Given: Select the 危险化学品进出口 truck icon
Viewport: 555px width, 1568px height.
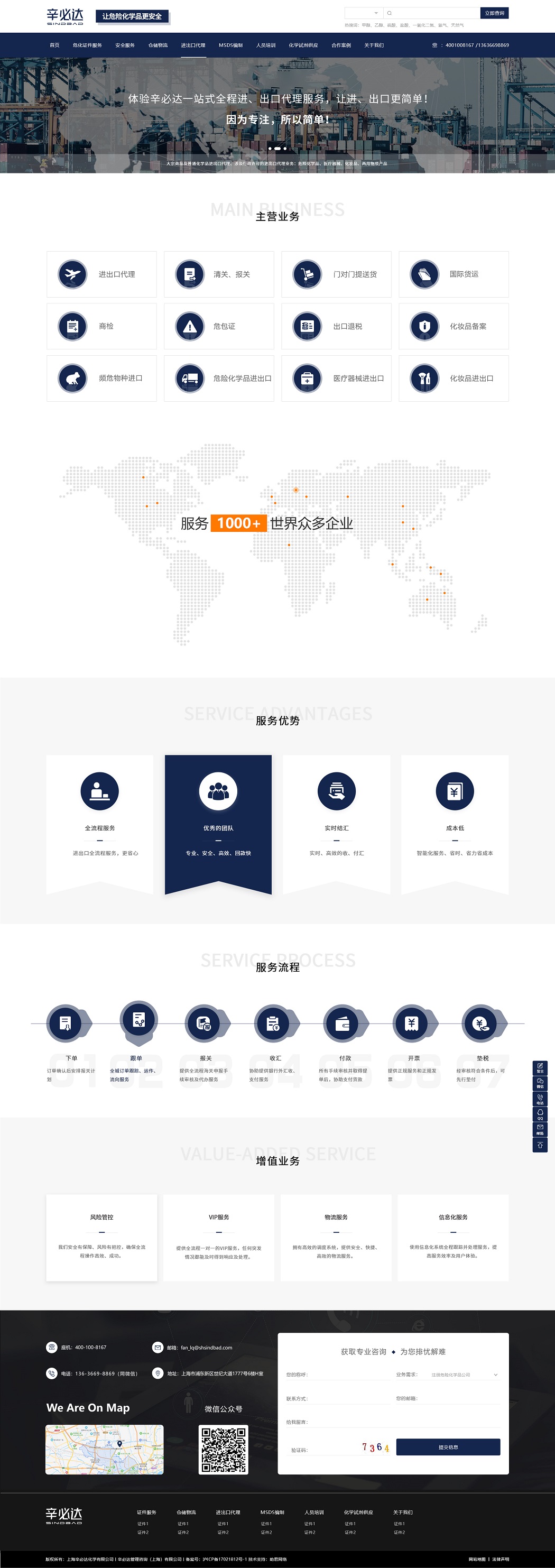Looking at the screenshot, I should tap(190, 378).
